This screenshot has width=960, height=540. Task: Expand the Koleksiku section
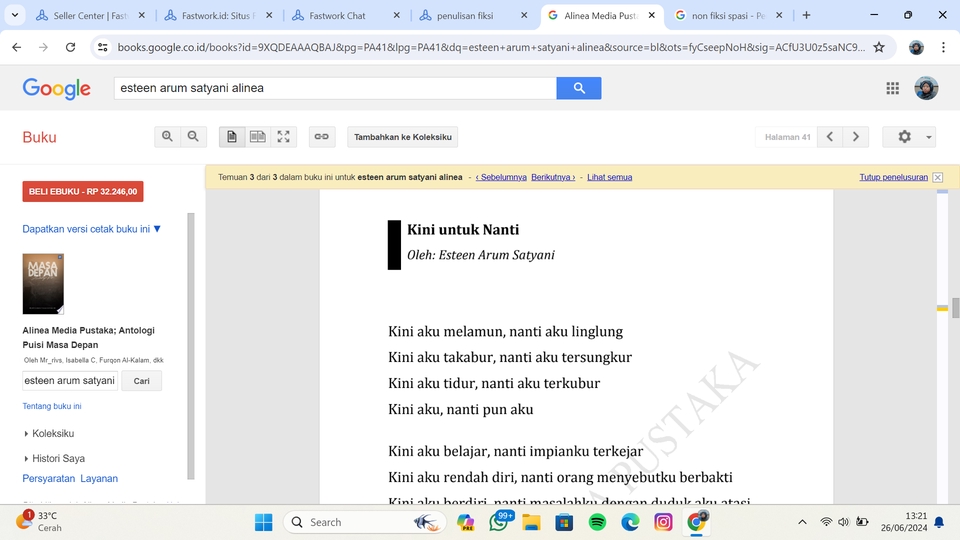[x=49, y=433]
